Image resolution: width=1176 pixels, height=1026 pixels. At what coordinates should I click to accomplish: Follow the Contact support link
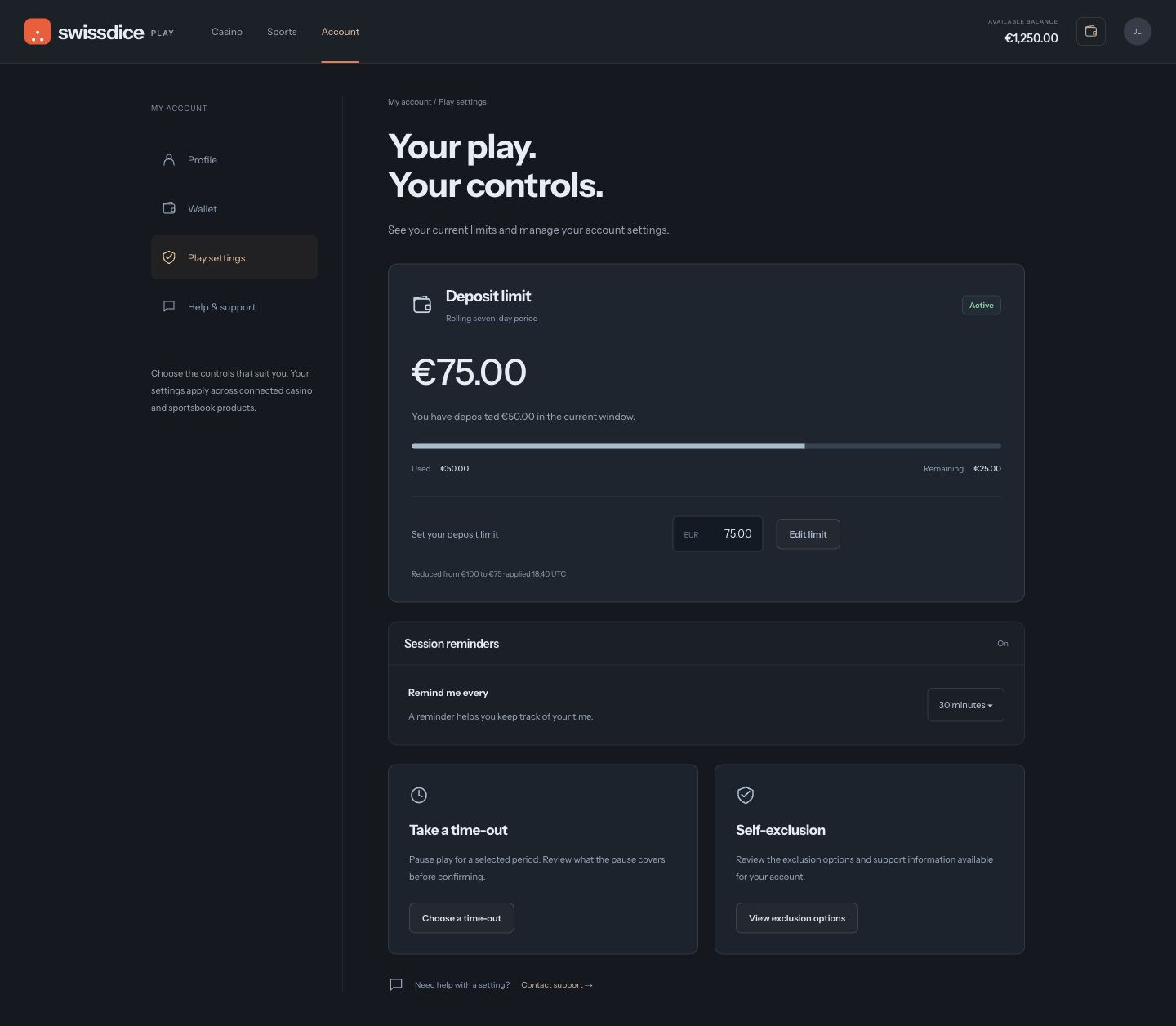coord(557,985)
